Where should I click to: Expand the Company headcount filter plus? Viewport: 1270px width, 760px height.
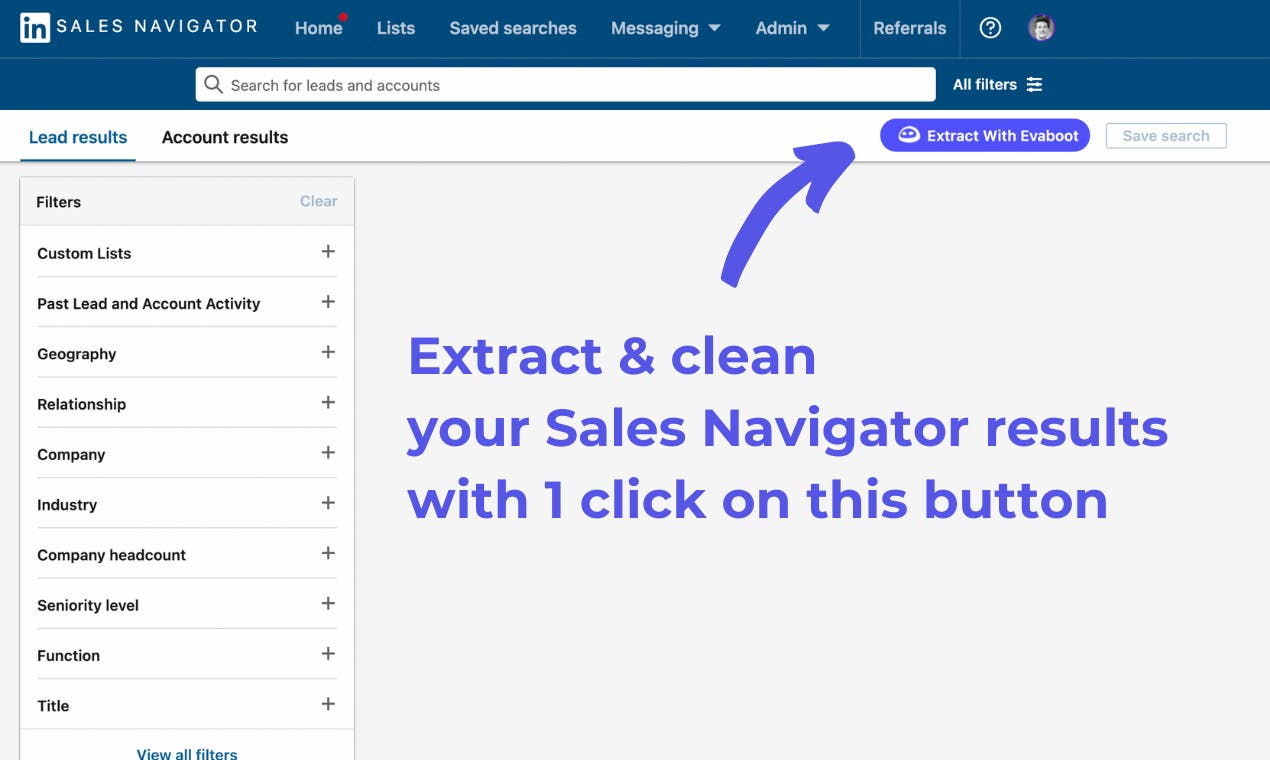point(327,553)
